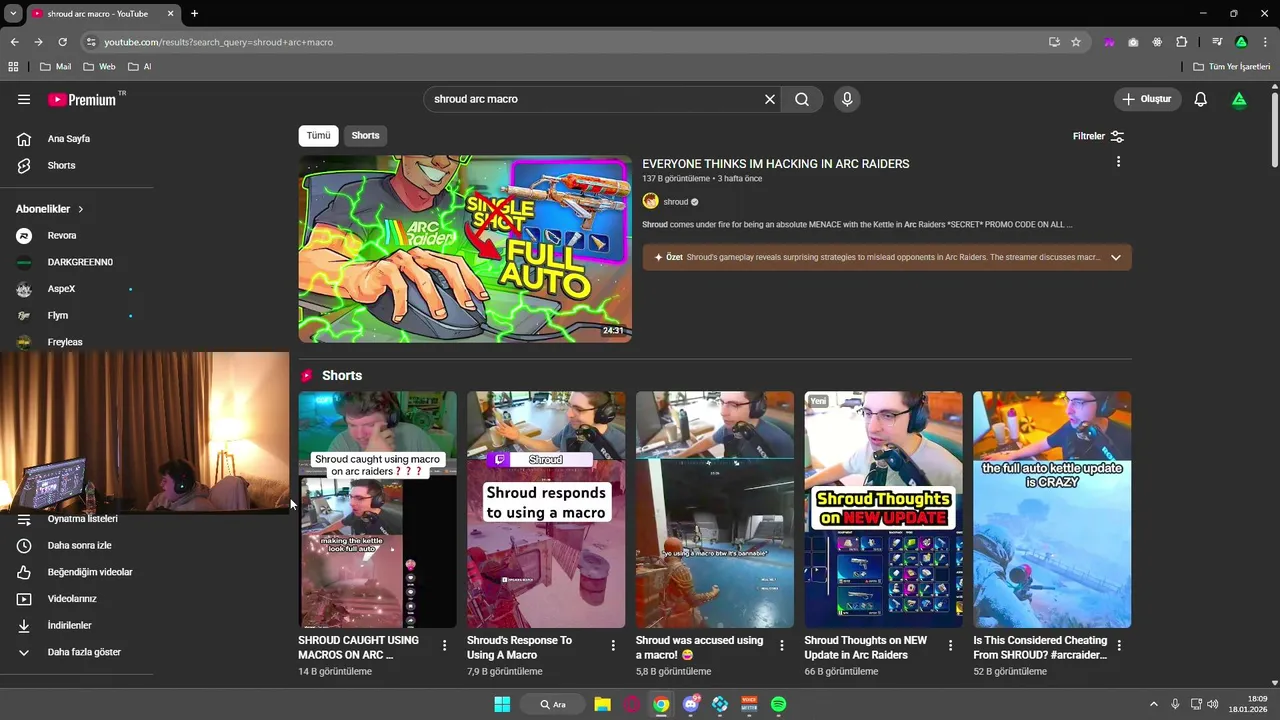Show hidden tray icons chevron
1280x720 pixels.
click(1153, 704)
